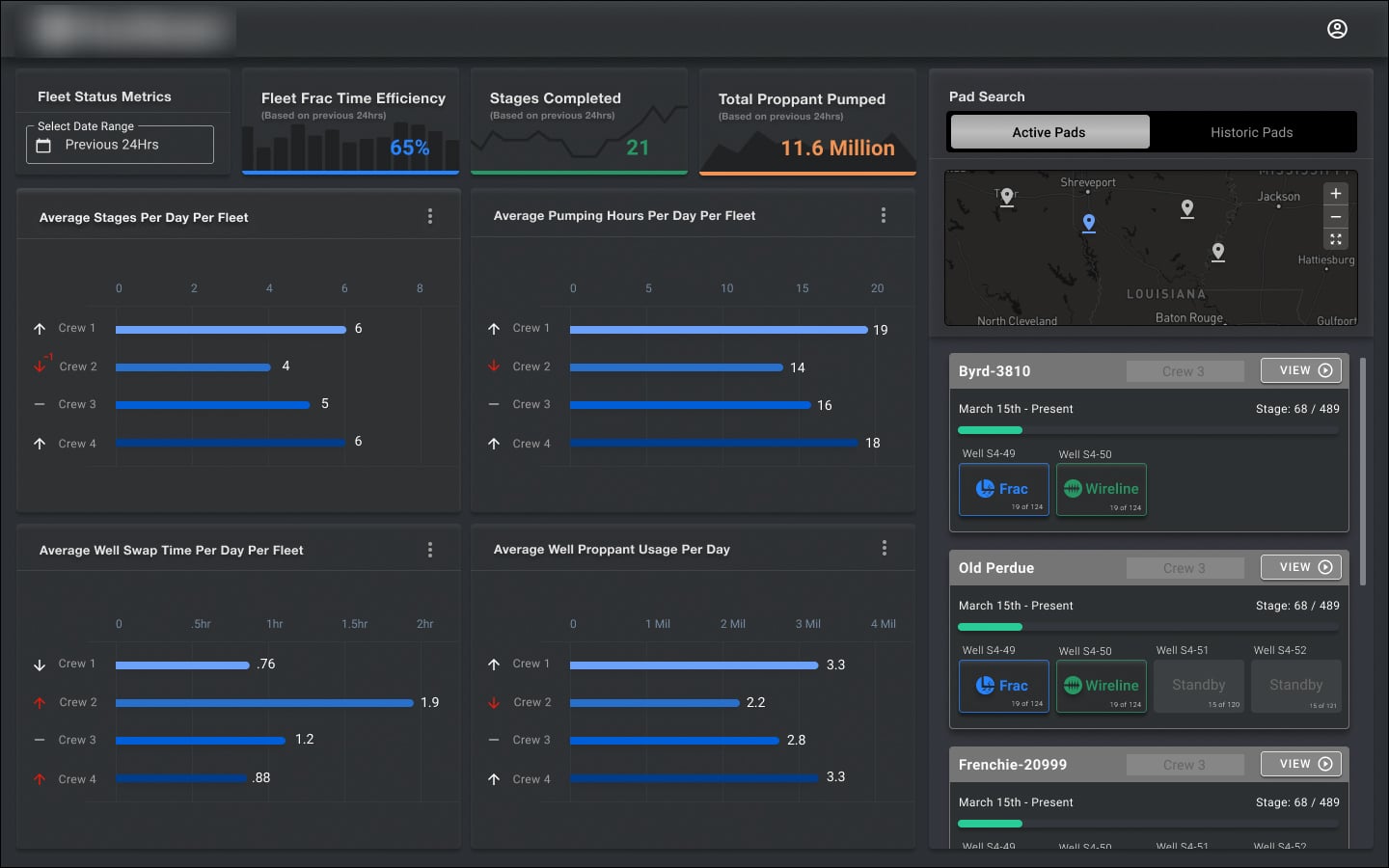Select the leftmost white map pin
Image resolution: width=1389 pixels, height=868 pixels.
1007,197
